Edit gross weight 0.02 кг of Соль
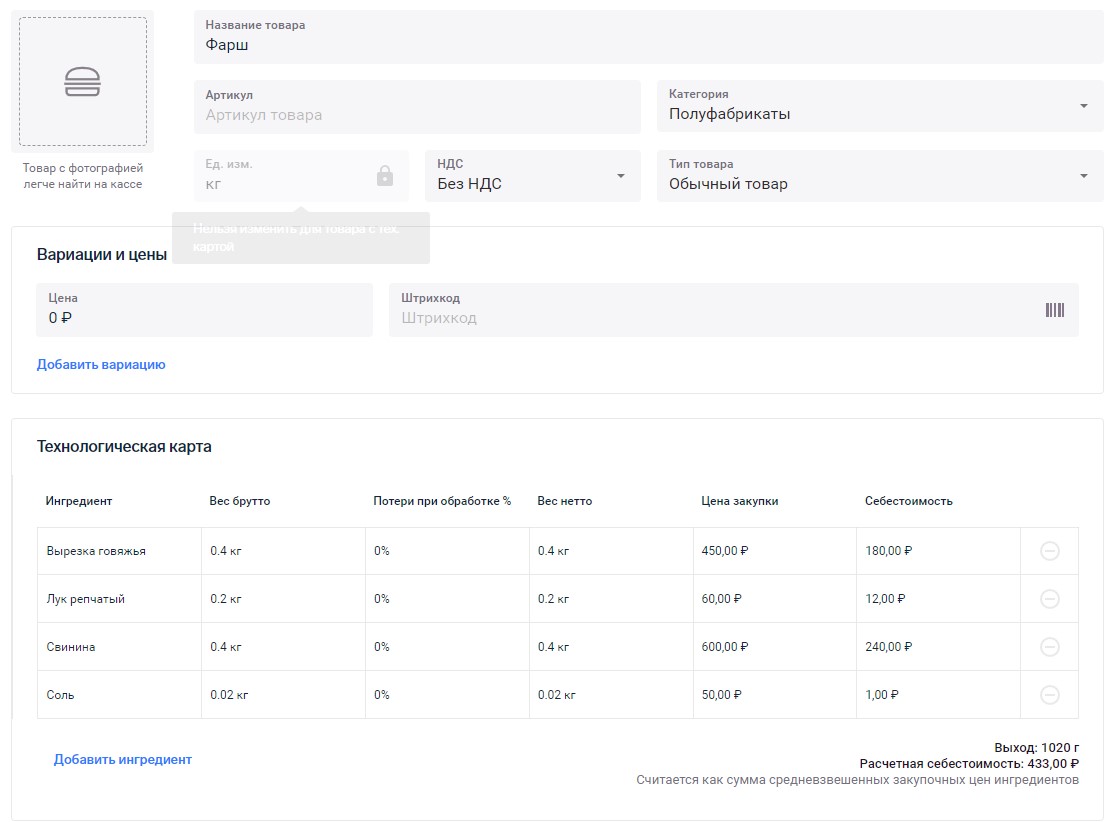The width and height of the screenshot is (1104, 822). click(283, 695)
